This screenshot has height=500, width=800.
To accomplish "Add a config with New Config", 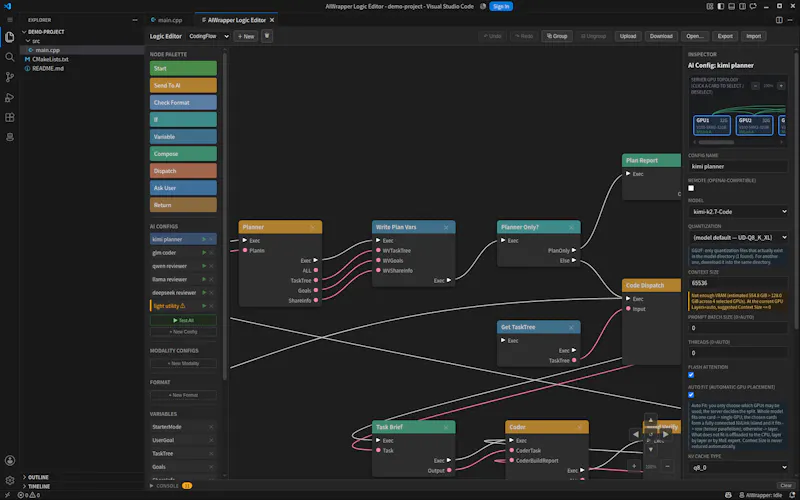I will [x=183, y=332].
